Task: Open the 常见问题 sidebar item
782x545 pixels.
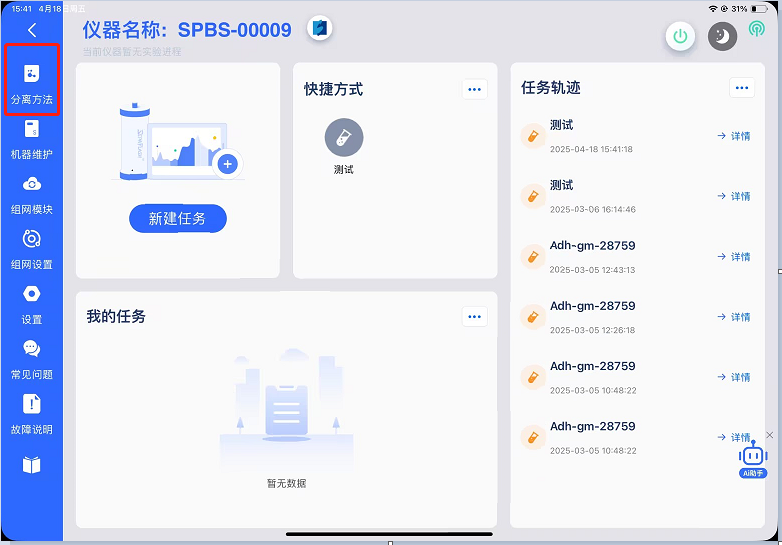Action: pyautogui.click(x=31, y=358)
